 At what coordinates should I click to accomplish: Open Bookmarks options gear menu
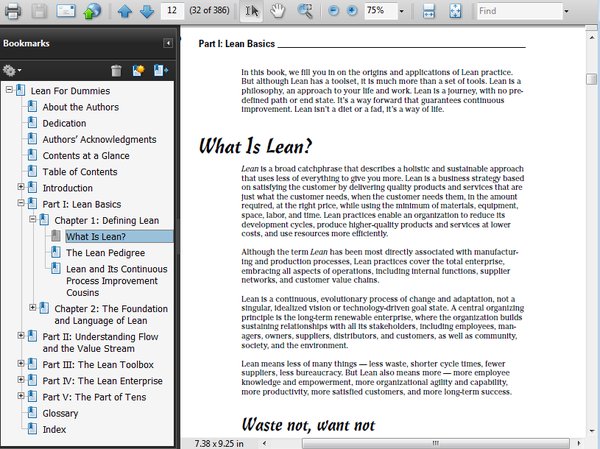pos(11,70)
